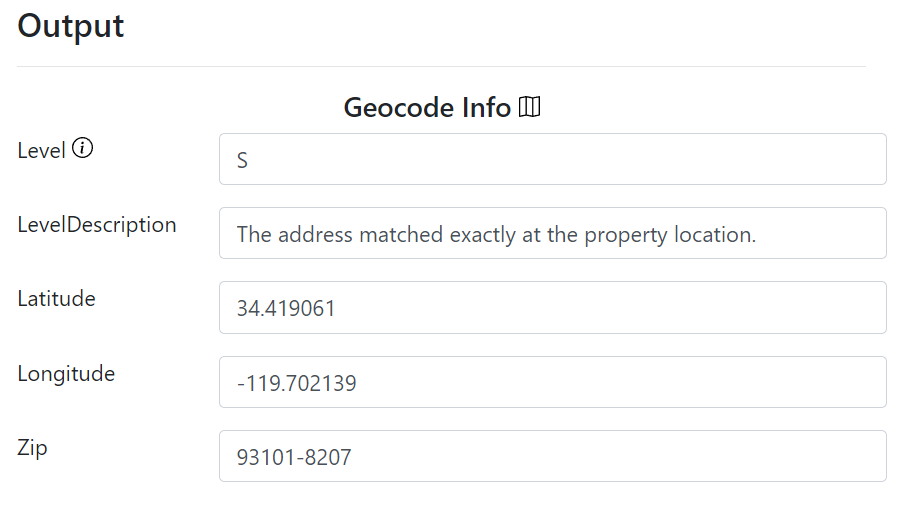The height and width of the screenshot is (517, 897).
Task: Open the map icon next to Geocode Info
Action: 529,106
